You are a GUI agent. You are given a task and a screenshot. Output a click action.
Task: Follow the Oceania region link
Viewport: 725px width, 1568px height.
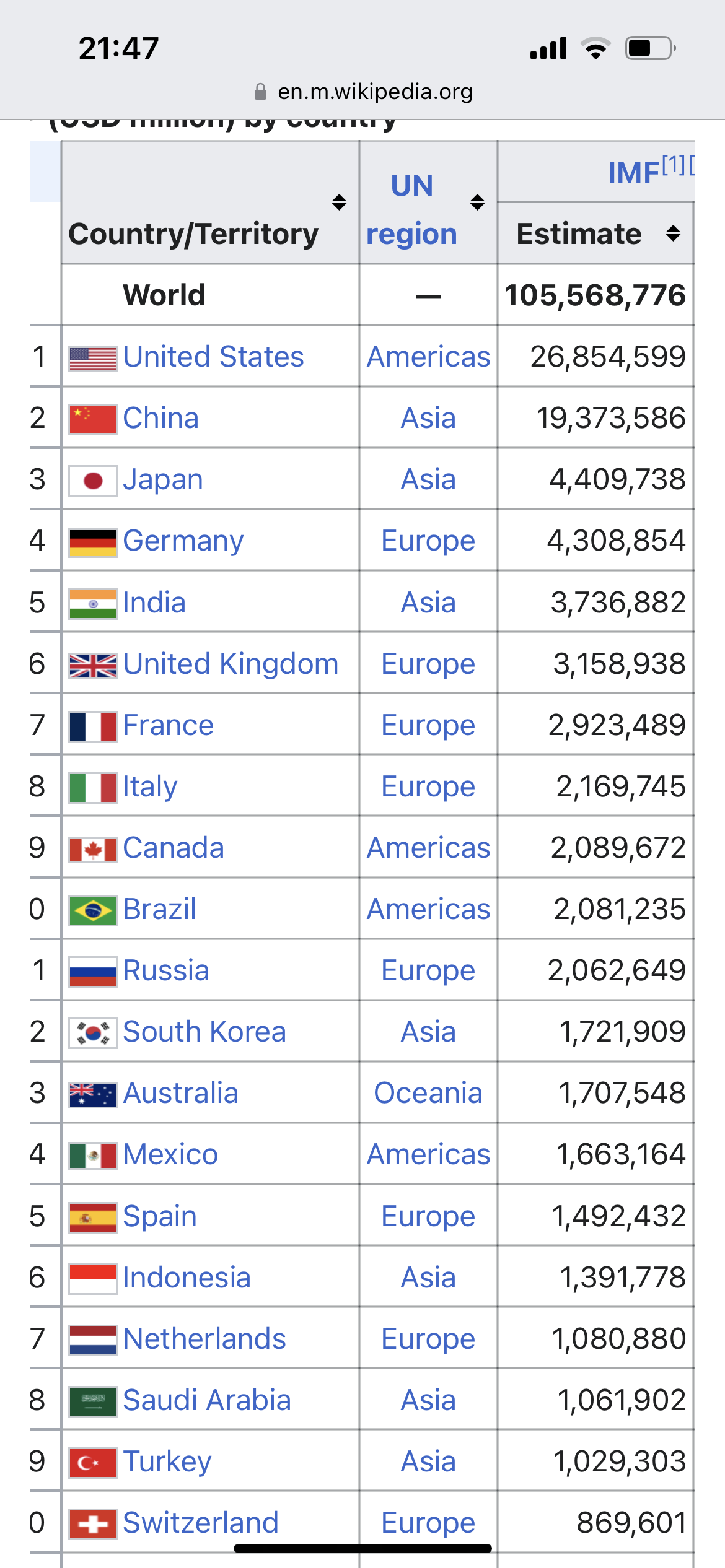428,1093
